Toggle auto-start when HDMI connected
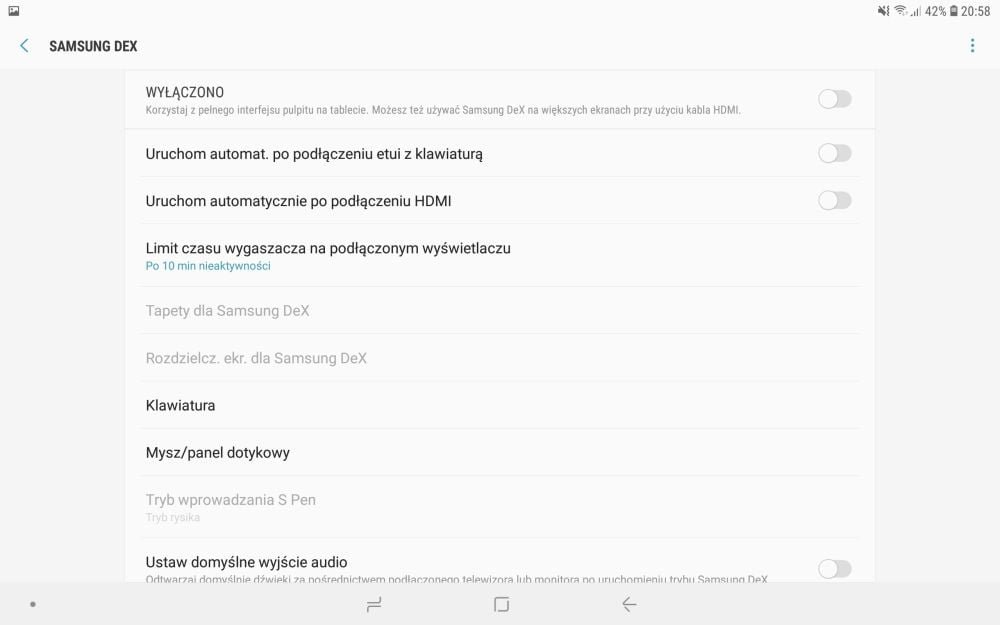Screen dimensions: 1000x625 pyautogui.click(x=834, y=200)
